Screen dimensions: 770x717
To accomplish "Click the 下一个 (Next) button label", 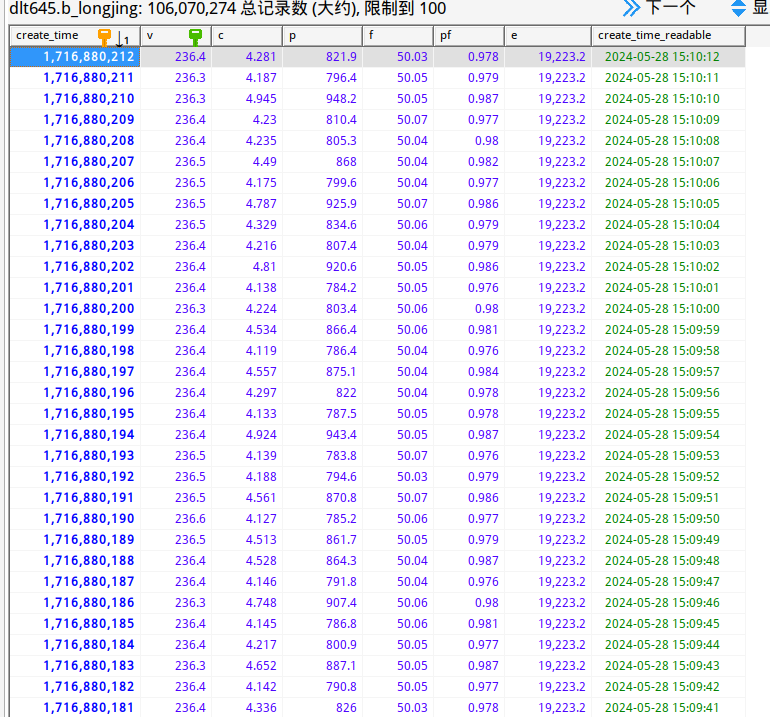I will coord(670,9).
